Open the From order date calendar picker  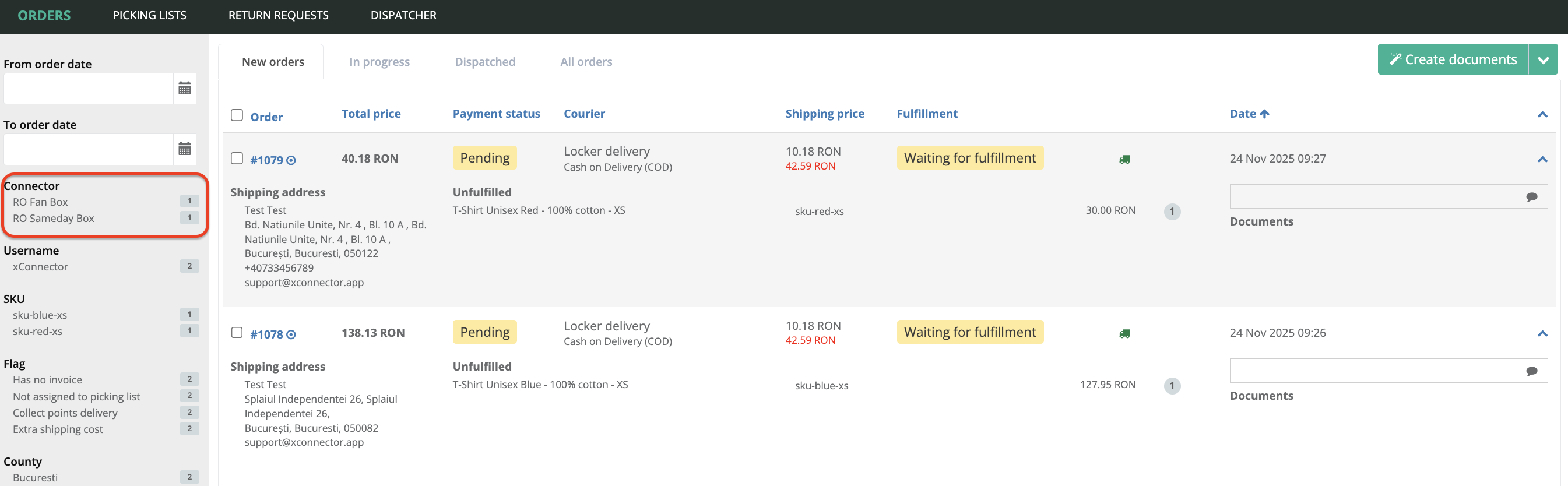point(184,89)
